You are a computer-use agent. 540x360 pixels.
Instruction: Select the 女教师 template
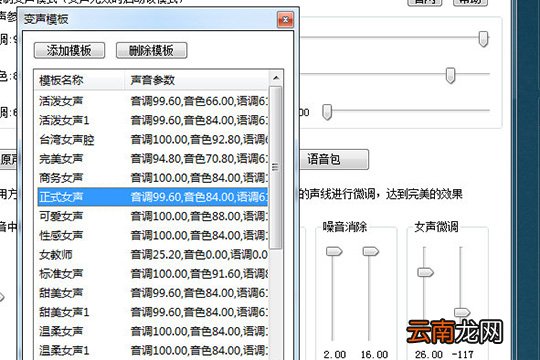click(x=152, y=255)
